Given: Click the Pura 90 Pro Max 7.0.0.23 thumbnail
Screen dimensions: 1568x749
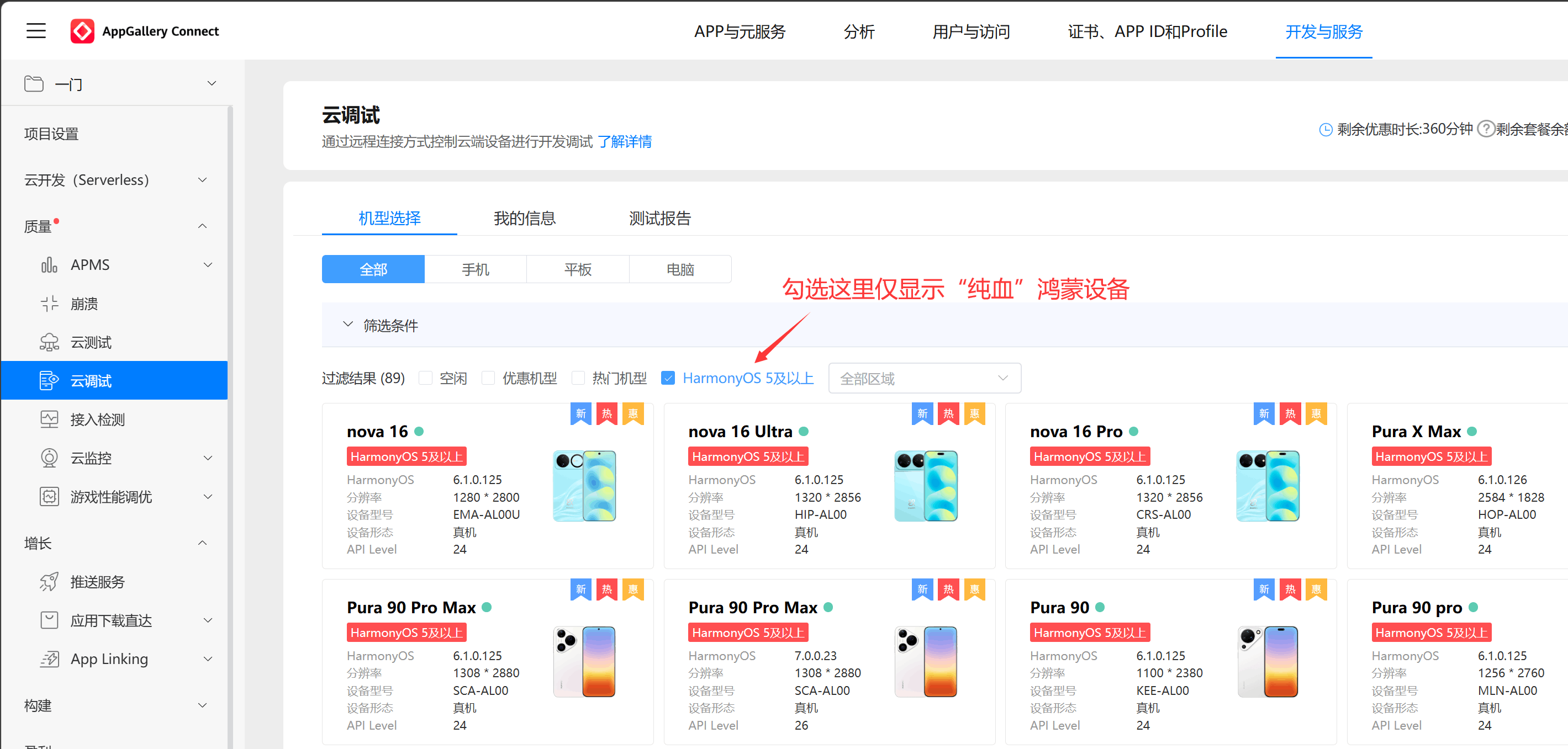Looking at the screenshot, I should 926,661.
